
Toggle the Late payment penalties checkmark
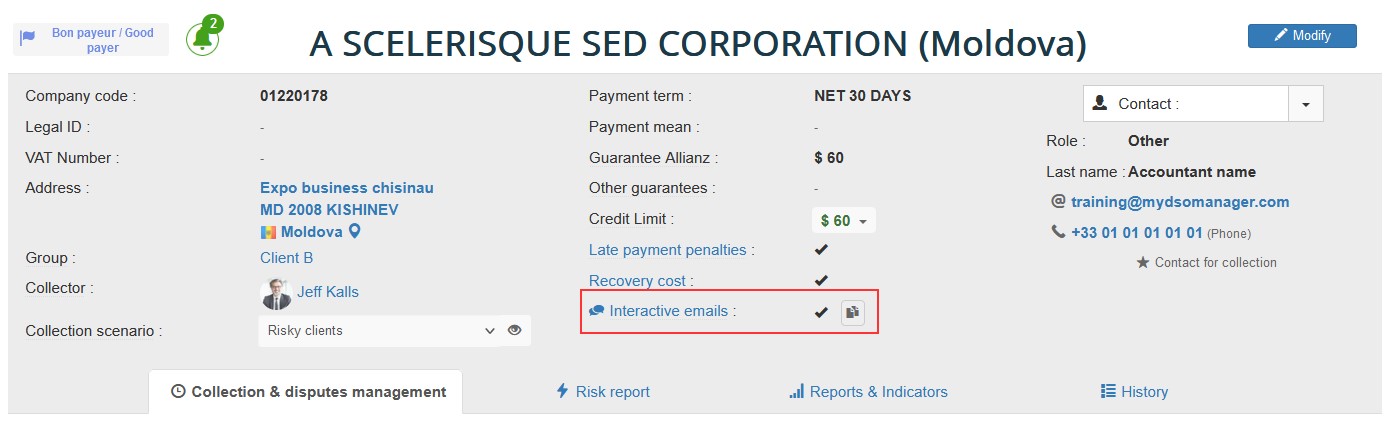821,250
